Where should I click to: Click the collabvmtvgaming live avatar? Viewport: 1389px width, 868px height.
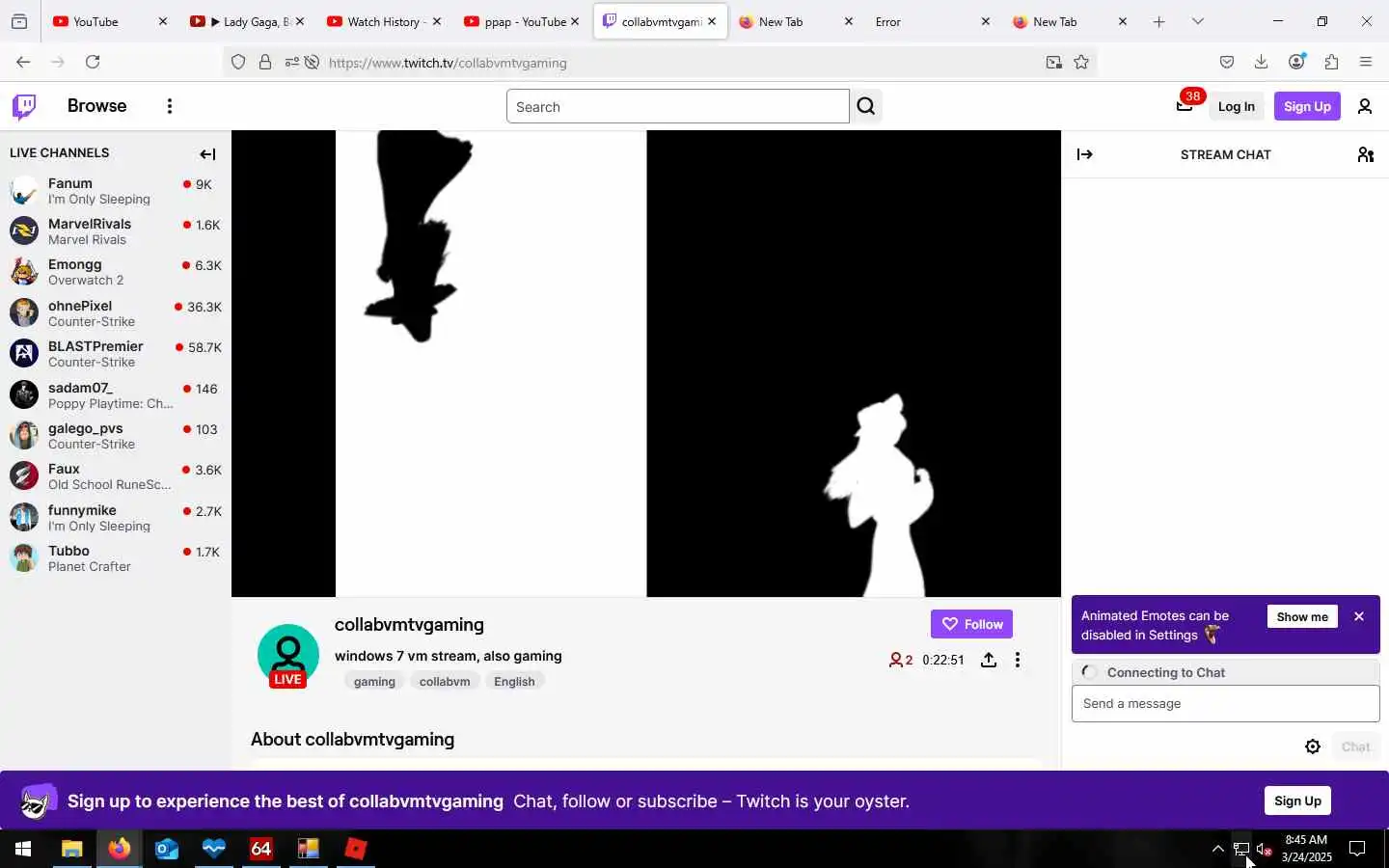click(x=288, y=656)
